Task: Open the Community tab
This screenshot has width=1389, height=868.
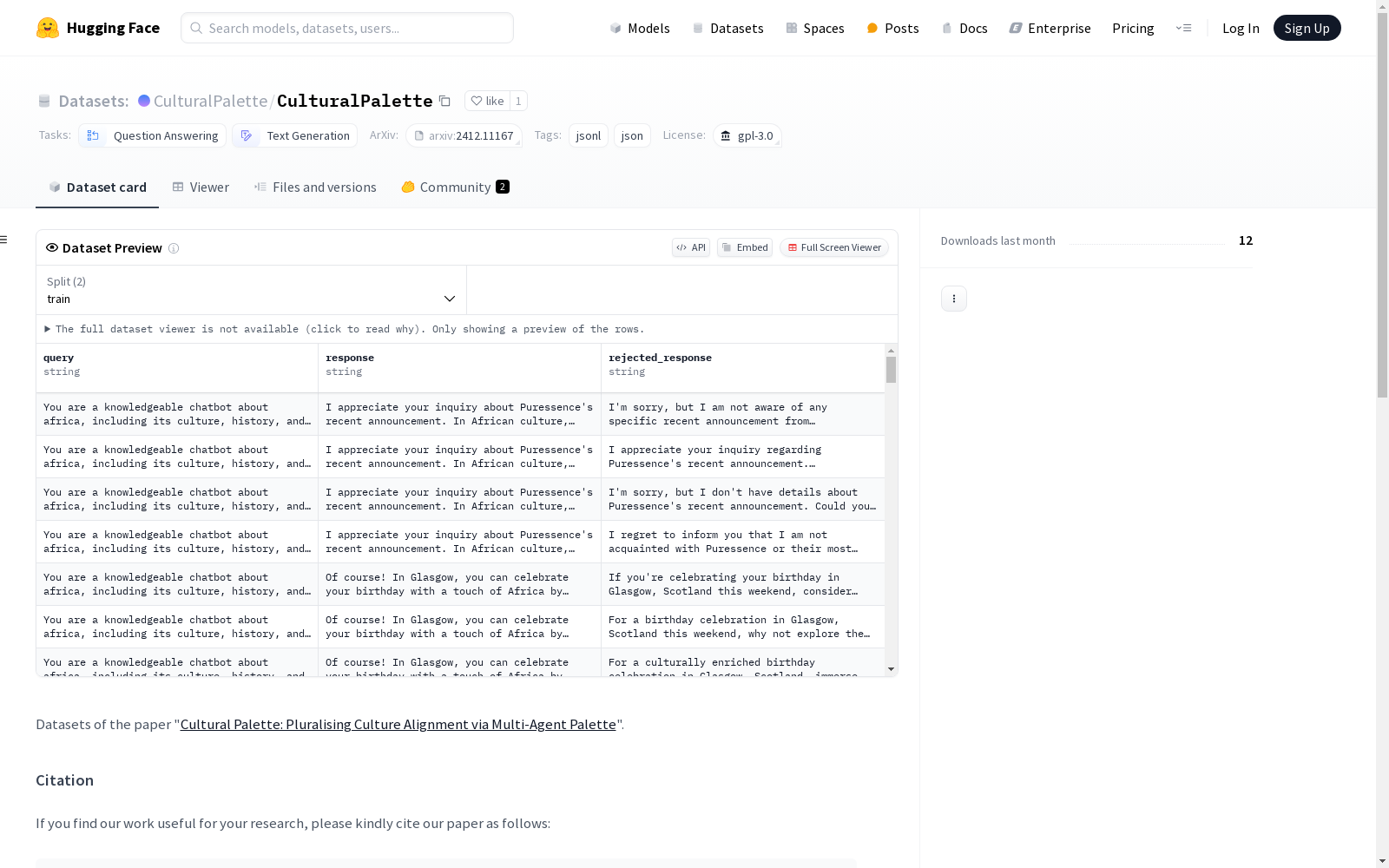Action: [455, 187]
